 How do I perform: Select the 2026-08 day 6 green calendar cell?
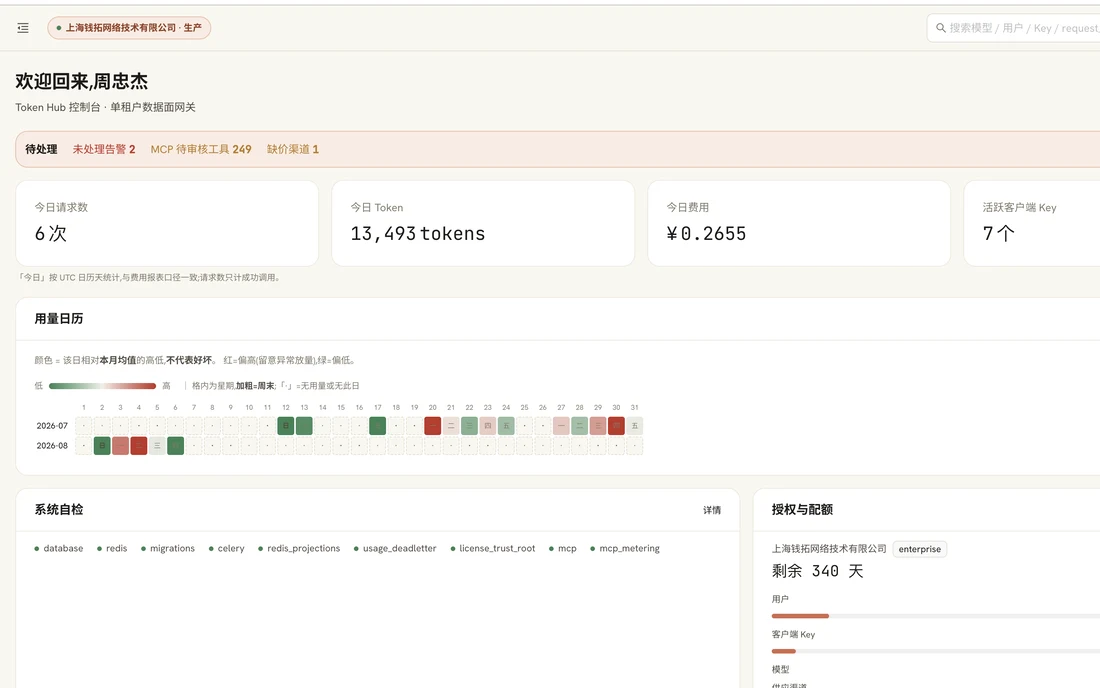pos(175,445)
